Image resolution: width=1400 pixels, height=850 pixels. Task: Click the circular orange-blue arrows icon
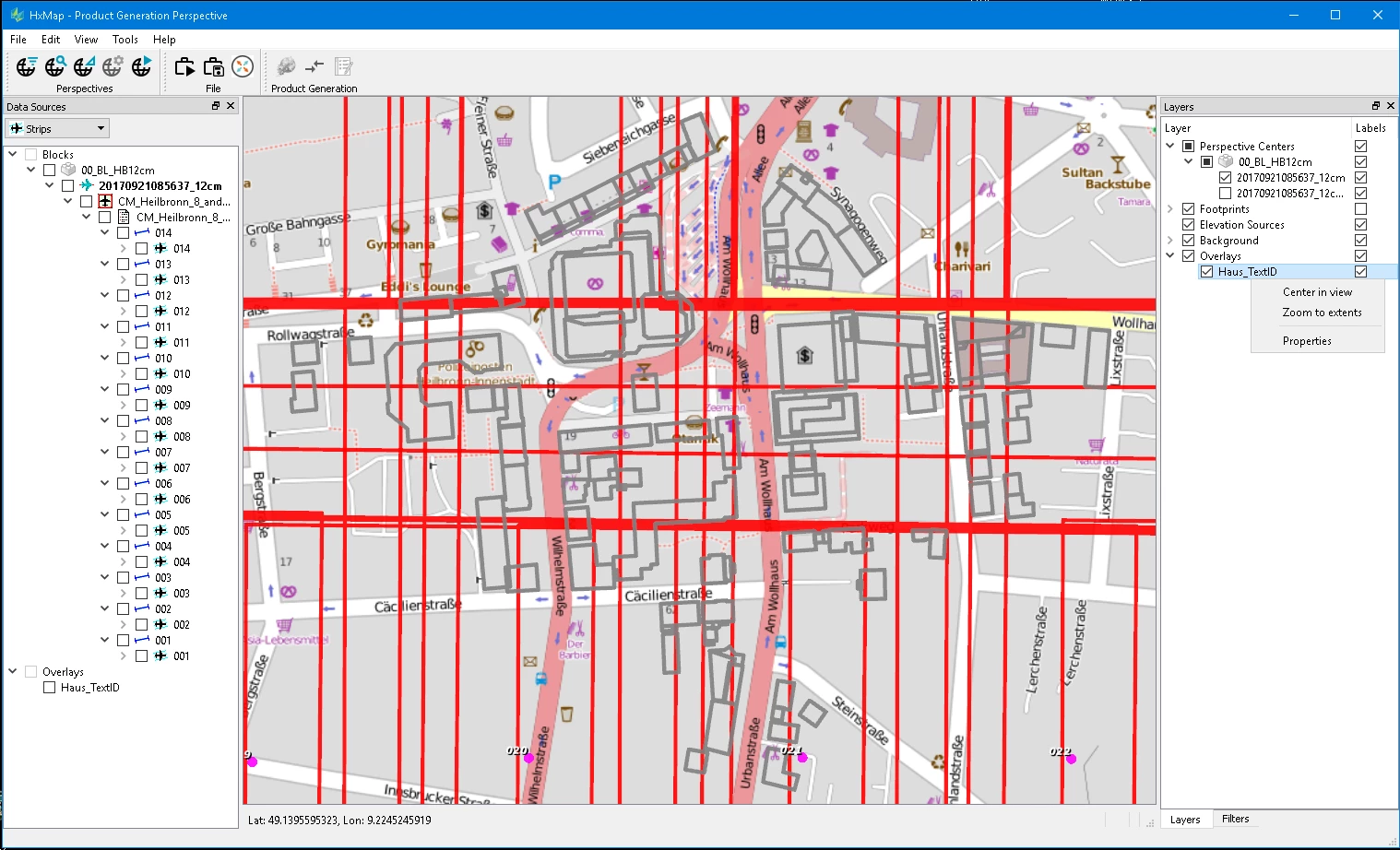point(243,66)
